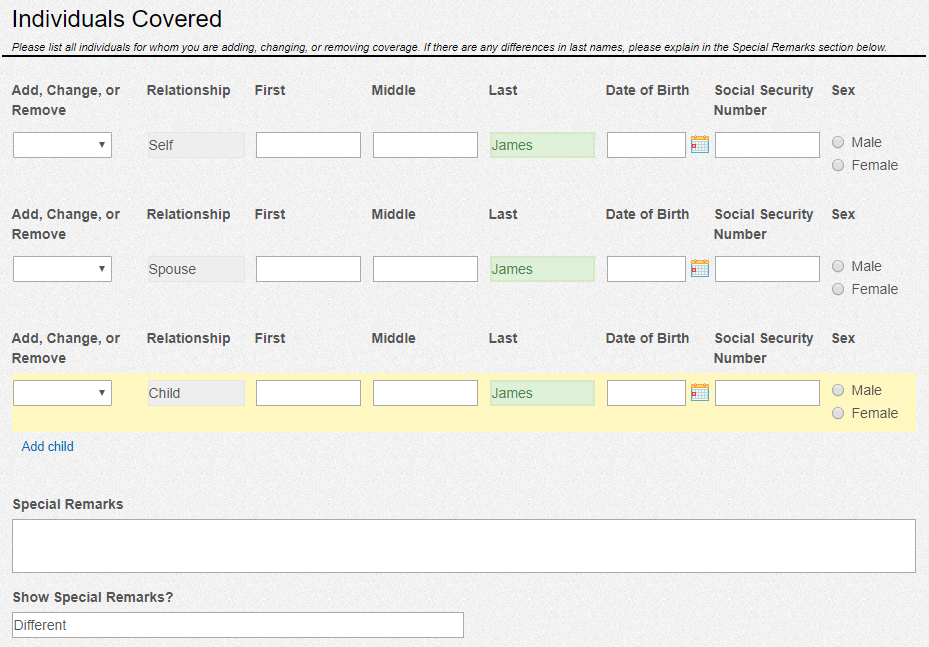Open the Add, Change, or Remove dropdown for Spouse
Viewport: 929px width, 647px height.
(x=62, y=269)
